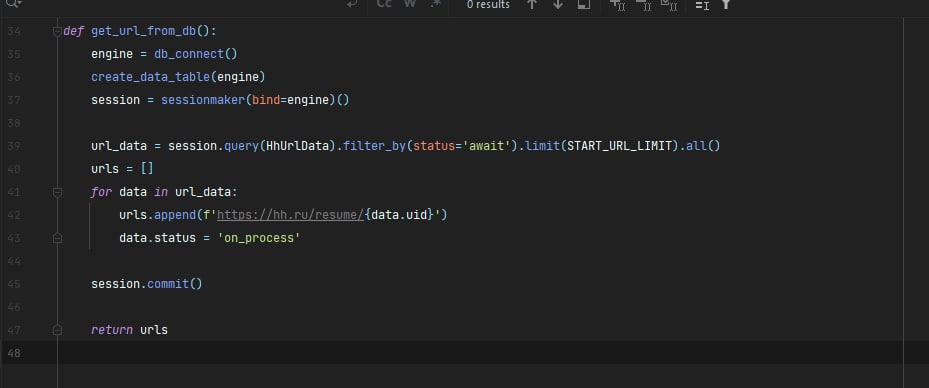Click line number 39 in gutter

tap(14, 146)
